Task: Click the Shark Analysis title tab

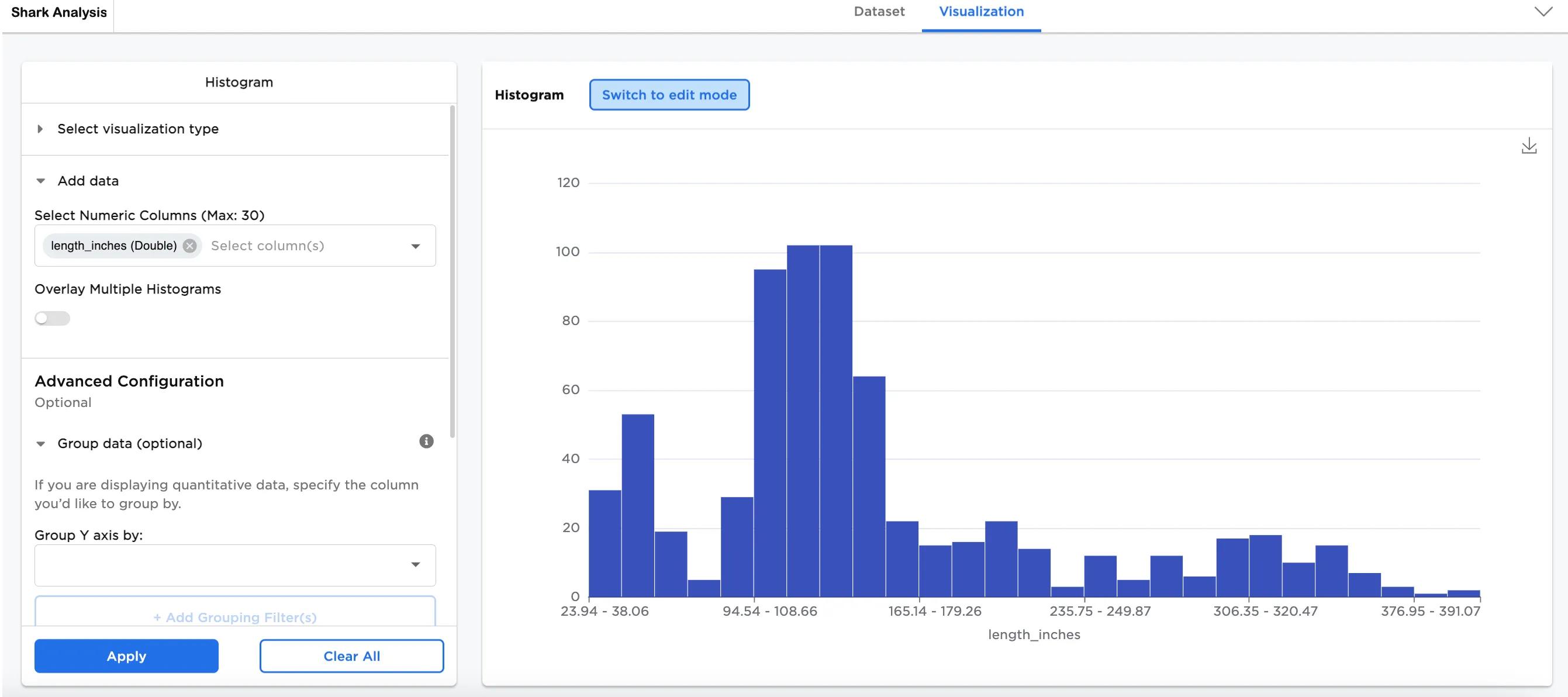Action: [58, 12]
